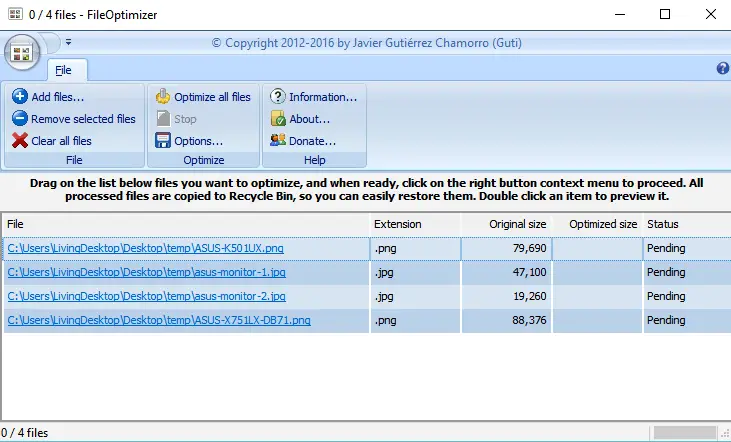Click Pending status of ASUS-K501UX.png row
The width and height of the screenshot is (731, 442).
tap(687, 248)
